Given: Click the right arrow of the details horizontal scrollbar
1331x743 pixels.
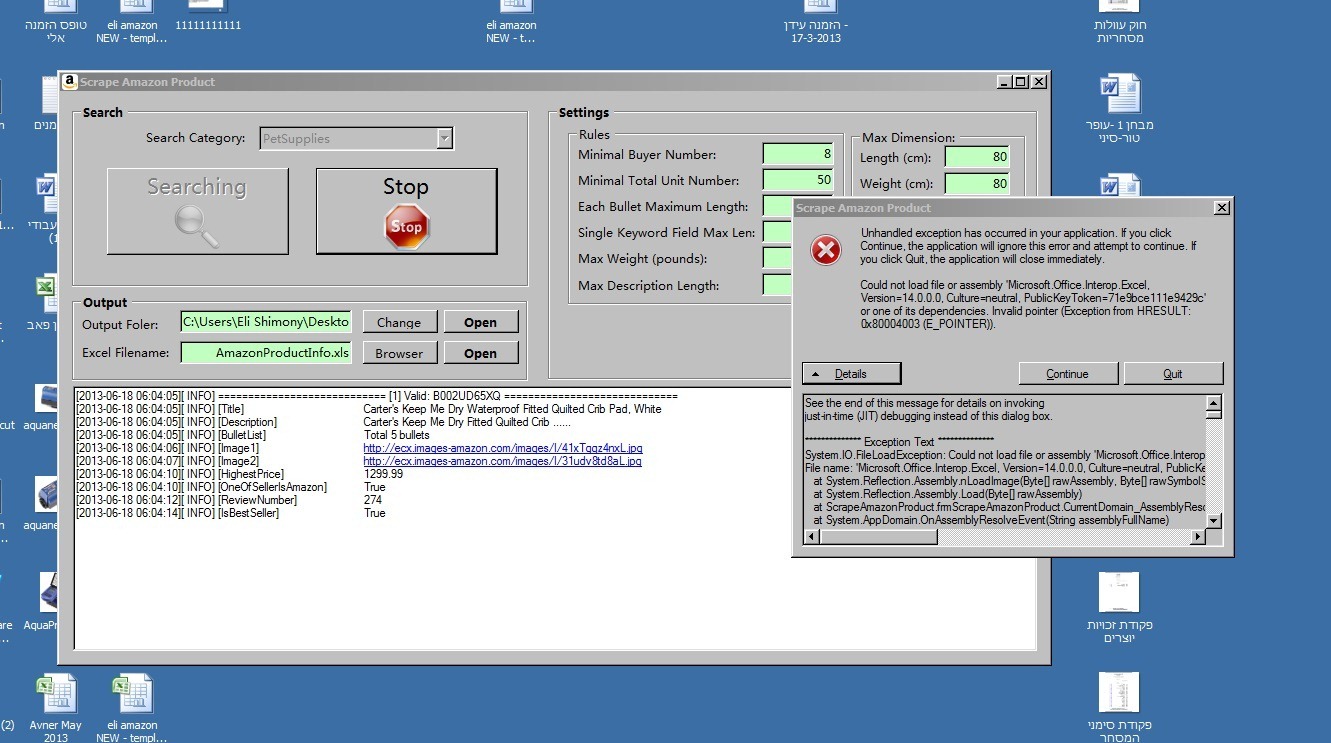Looking at the screenshot, I should tap(1198, 537).
